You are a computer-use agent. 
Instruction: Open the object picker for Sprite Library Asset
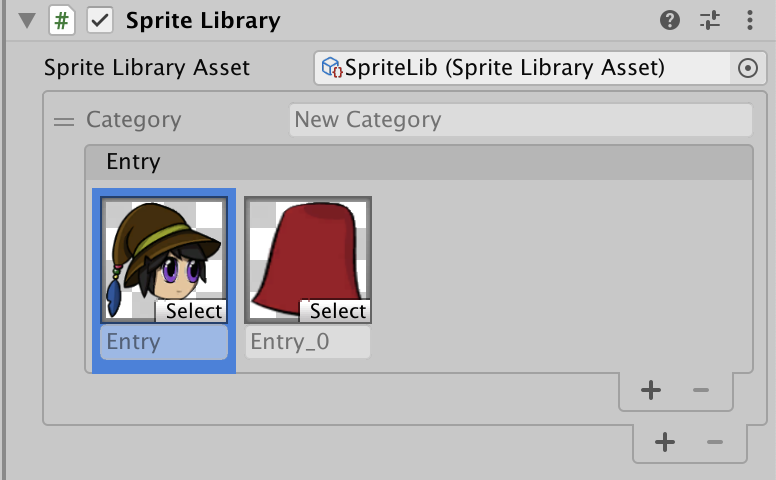(747, 68)
